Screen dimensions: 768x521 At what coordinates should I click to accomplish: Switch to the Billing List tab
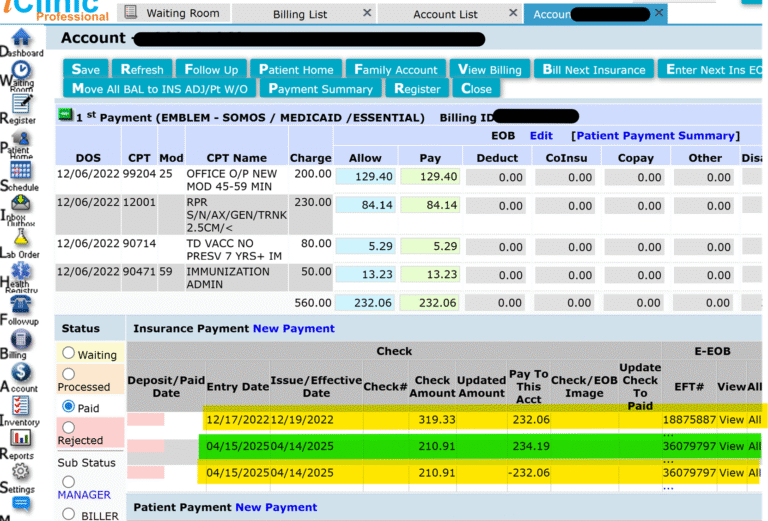pyautogui.click(x=299, y=14)
